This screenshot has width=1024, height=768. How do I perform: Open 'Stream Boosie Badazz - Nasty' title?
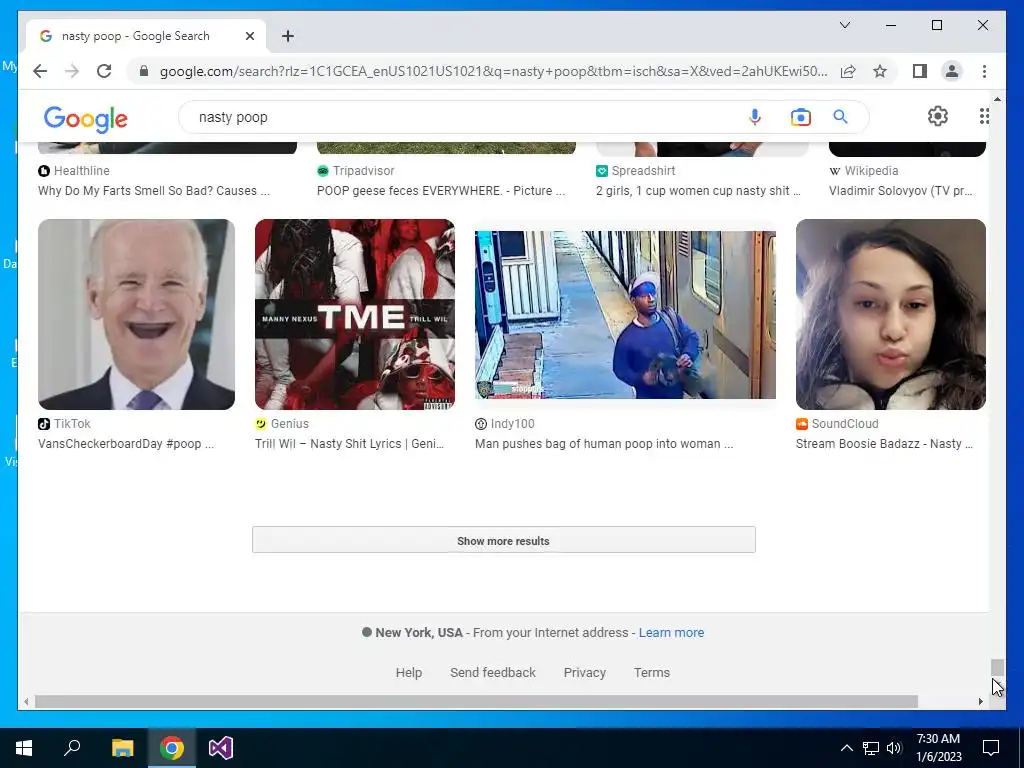point(884,443)
